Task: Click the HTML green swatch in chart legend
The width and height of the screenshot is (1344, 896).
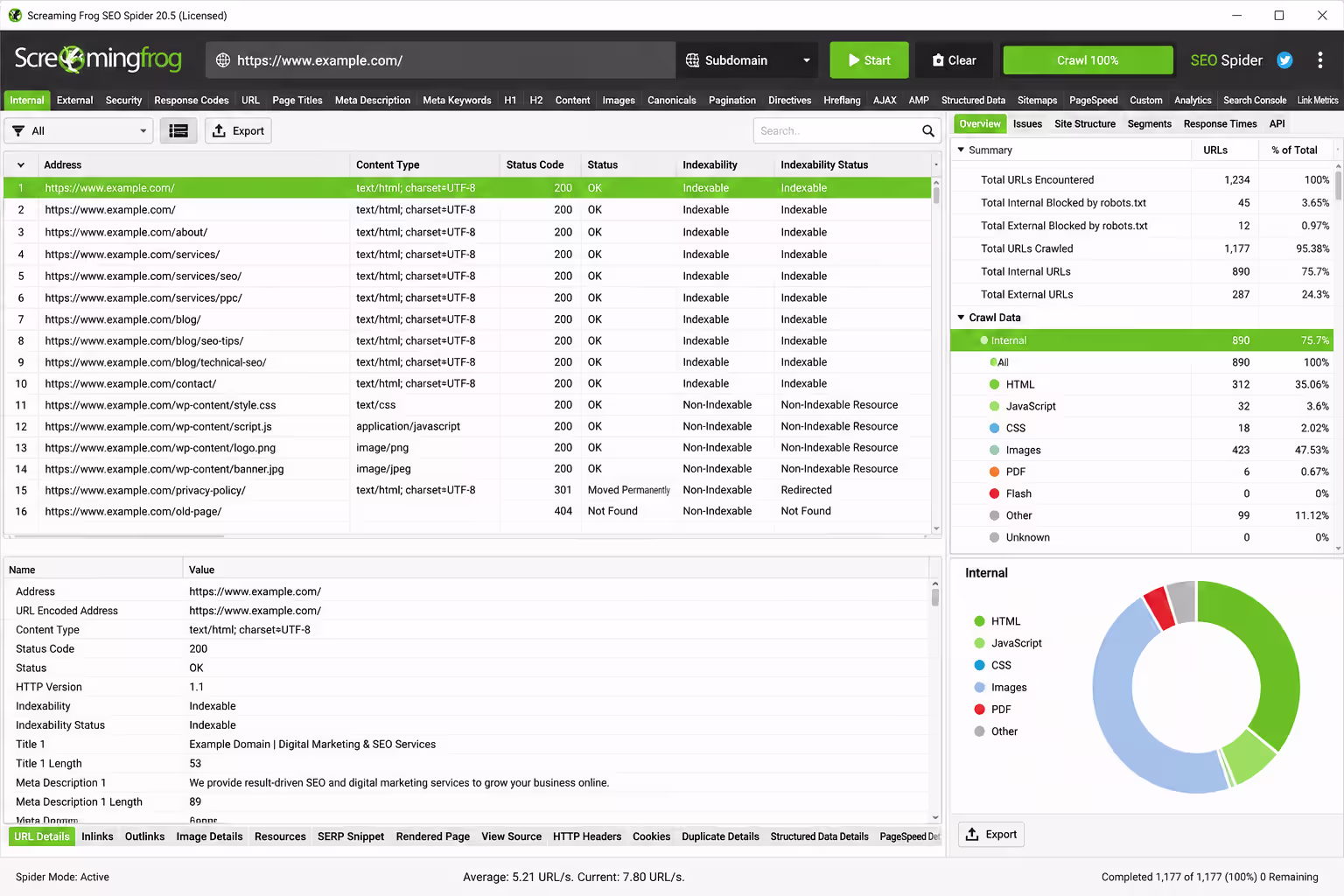Action: 979,621
